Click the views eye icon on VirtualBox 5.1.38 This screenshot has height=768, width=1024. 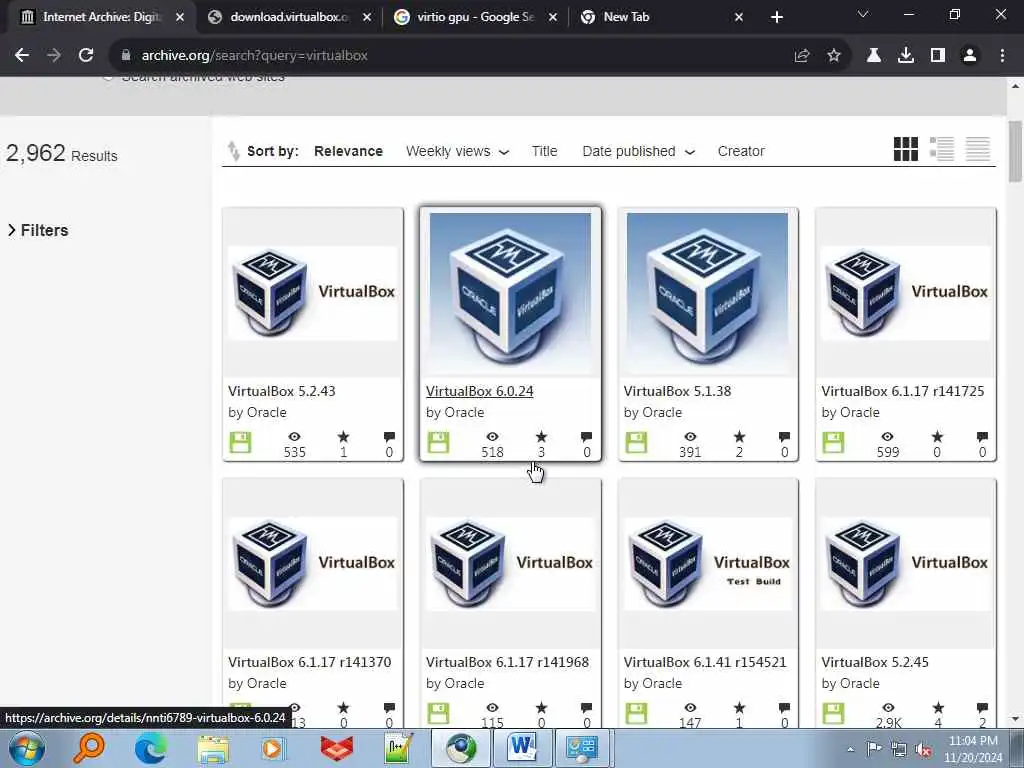[x=690, y=436]
